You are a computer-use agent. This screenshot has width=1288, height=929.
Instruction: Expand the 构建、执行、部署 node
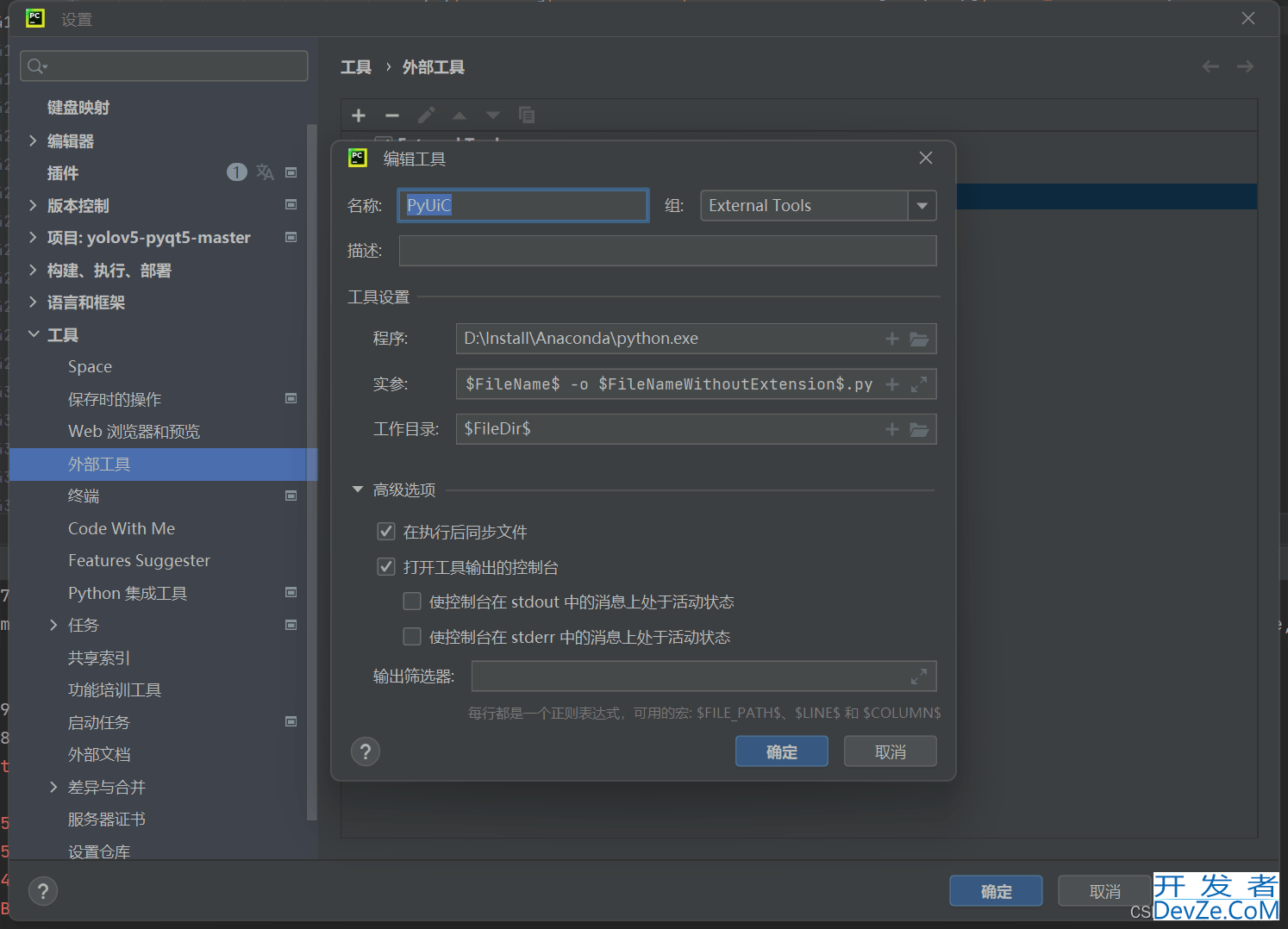tap(33, 270)
